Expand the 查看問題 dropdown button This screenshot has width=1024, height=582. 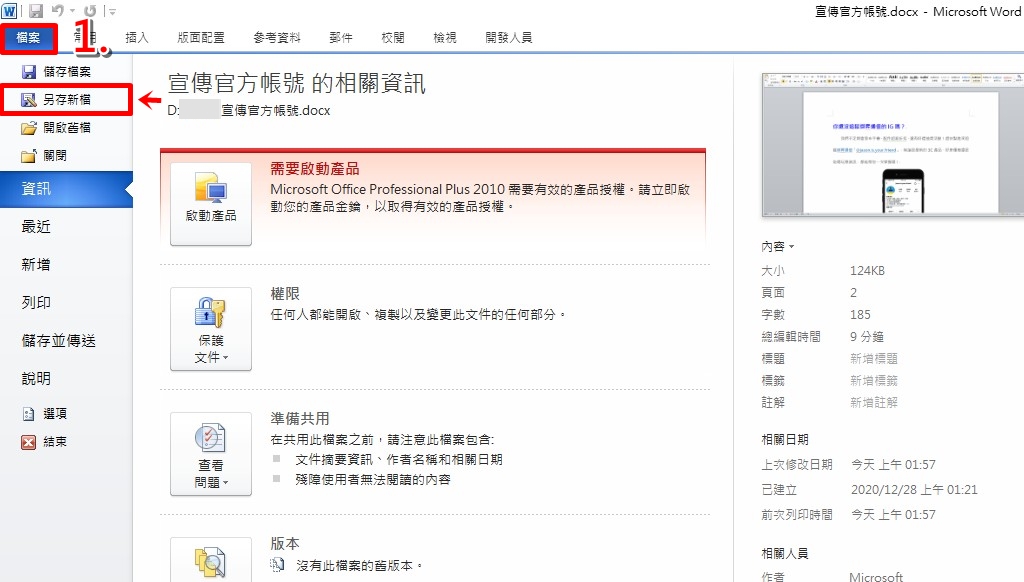click(211, 454)
